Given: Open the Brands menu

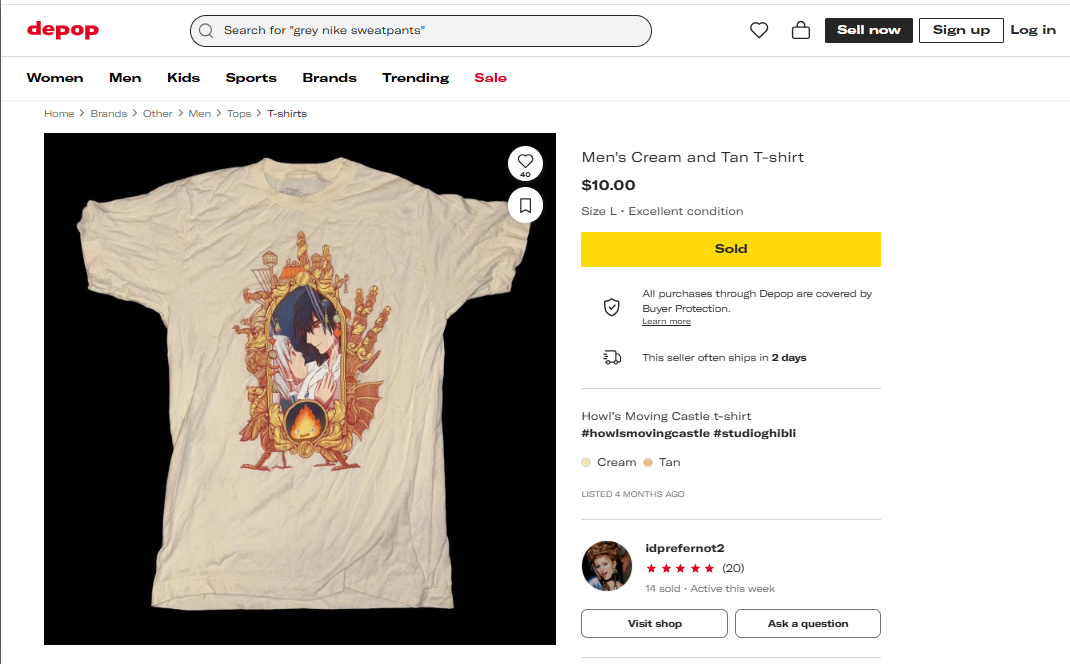Looking at the screenshot, I should click(x=329, y=77).
